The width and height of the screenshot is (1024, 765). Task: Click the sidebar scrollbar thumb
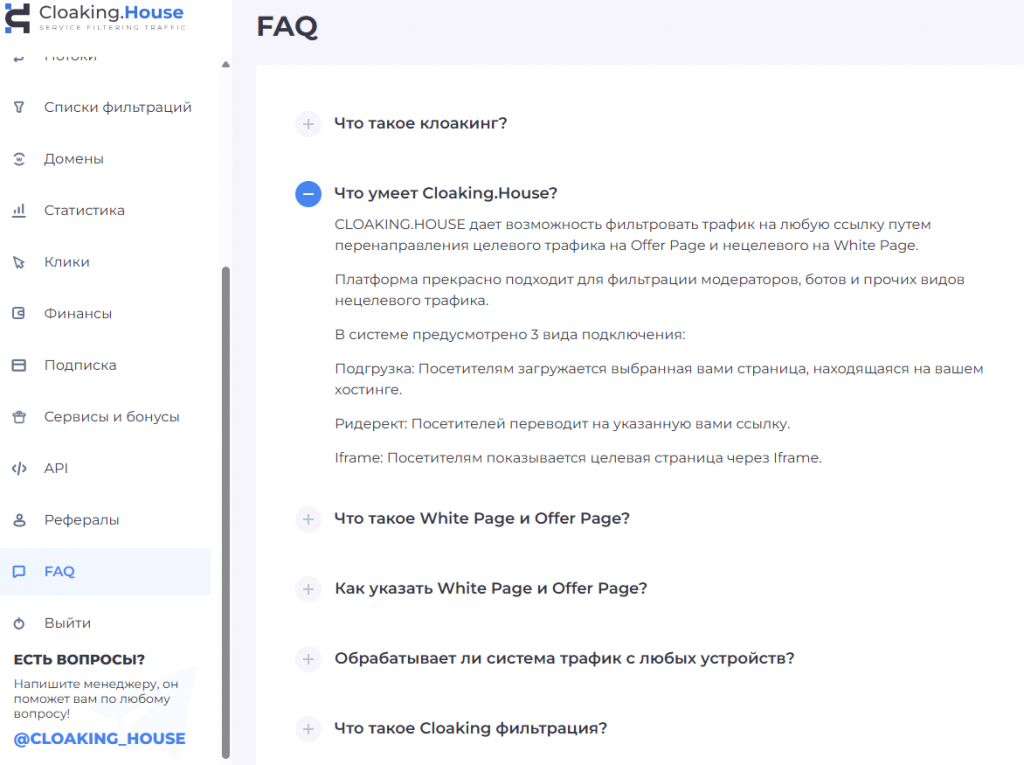226,513
